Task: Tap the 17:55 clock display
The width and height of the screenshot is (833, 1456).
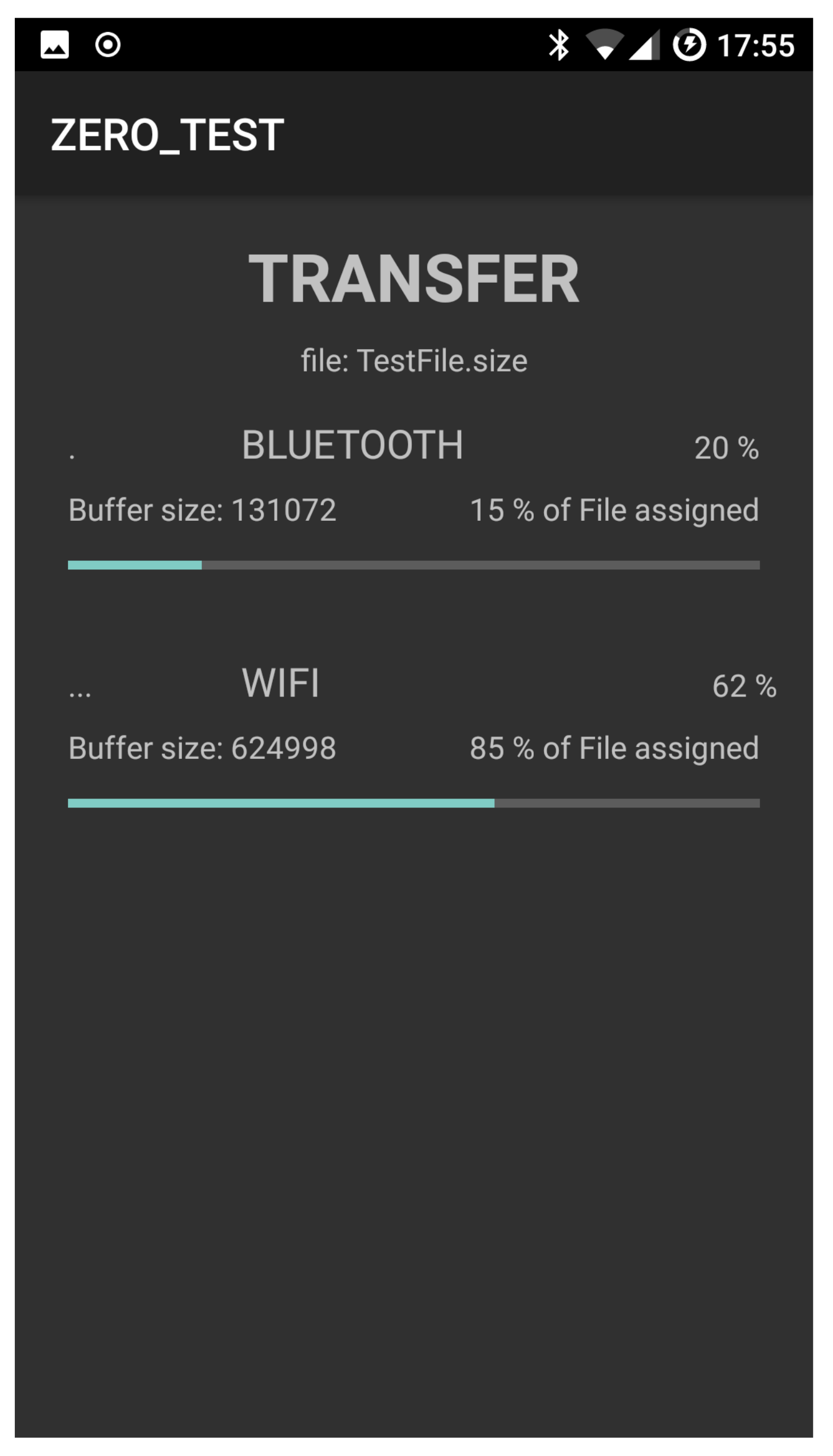Action: point(756,46)
